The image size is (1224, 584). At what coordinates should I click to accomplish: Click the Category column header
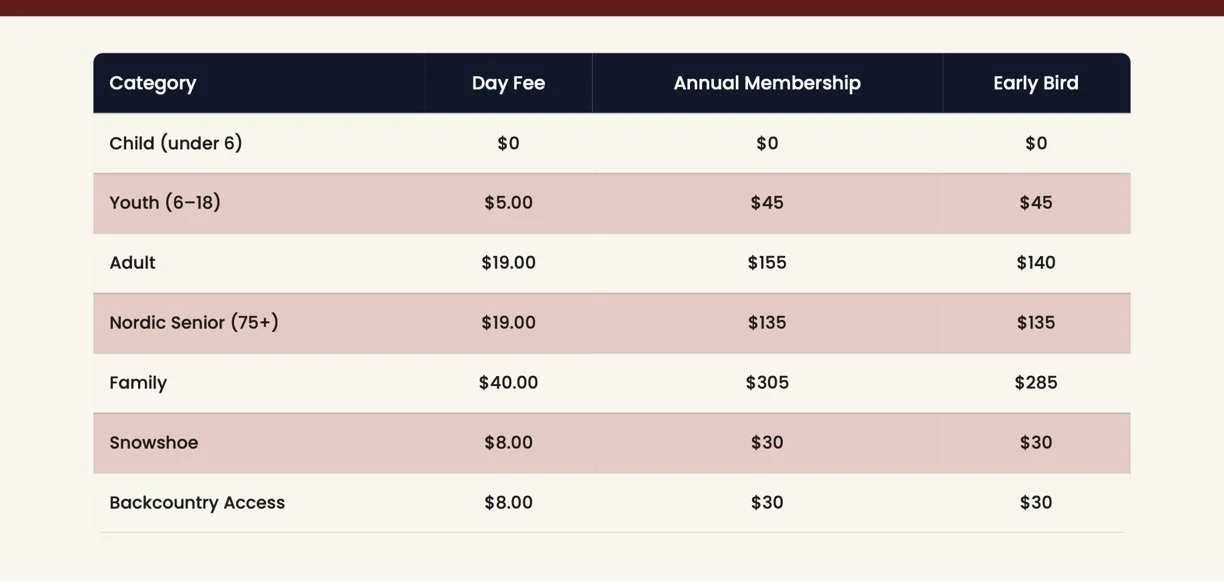click(x=152, y=83)
